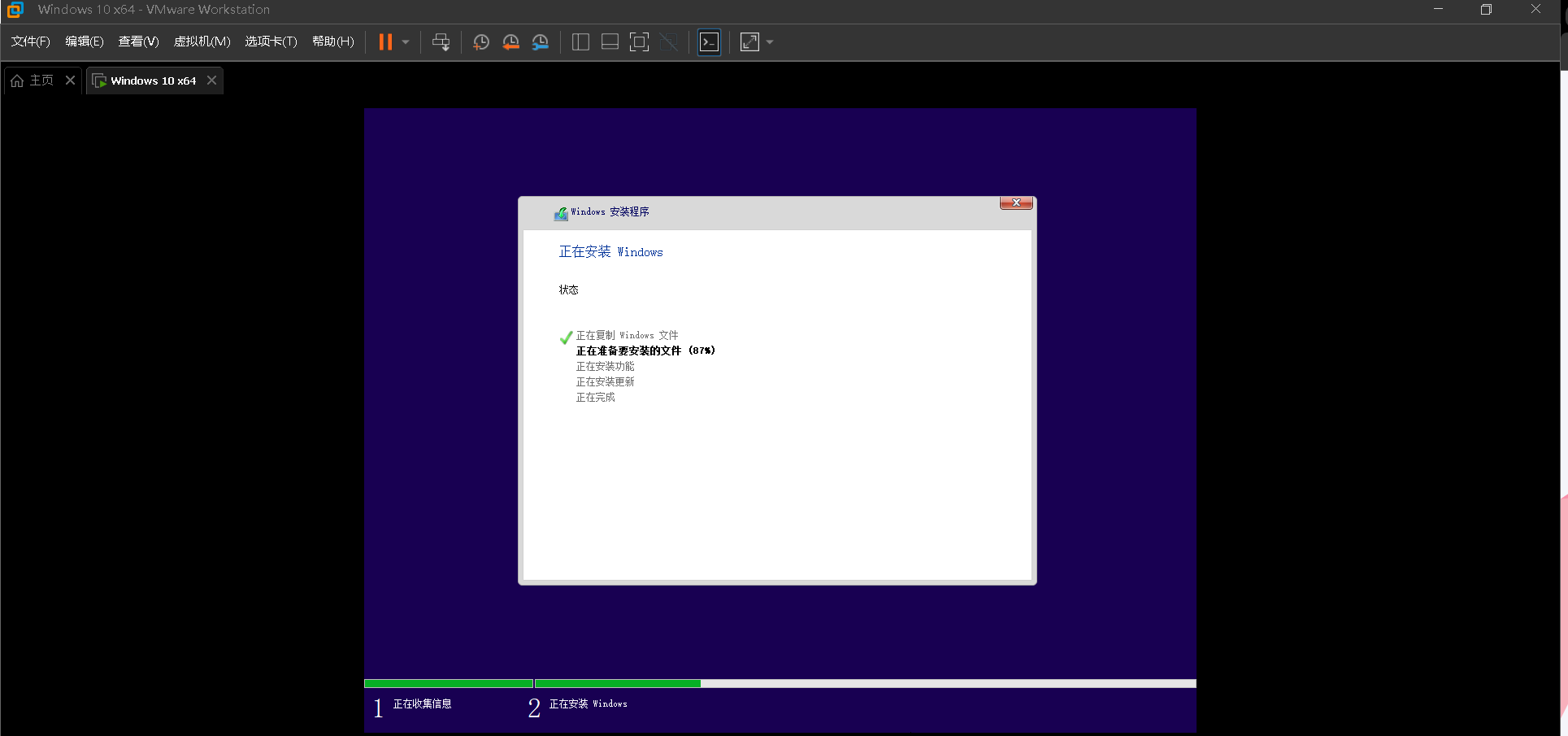This screenshot has width=1568, height=736.
Task: Click the 正在准备要安装的文件 (87%) step
Action: point(645,351)
